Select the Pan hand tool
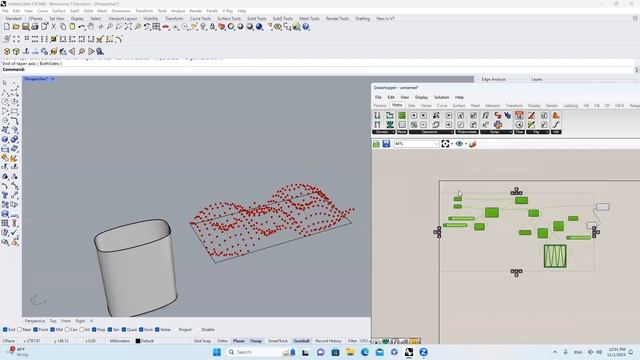This screenshot has height=360, width=640. coord(91,27)
